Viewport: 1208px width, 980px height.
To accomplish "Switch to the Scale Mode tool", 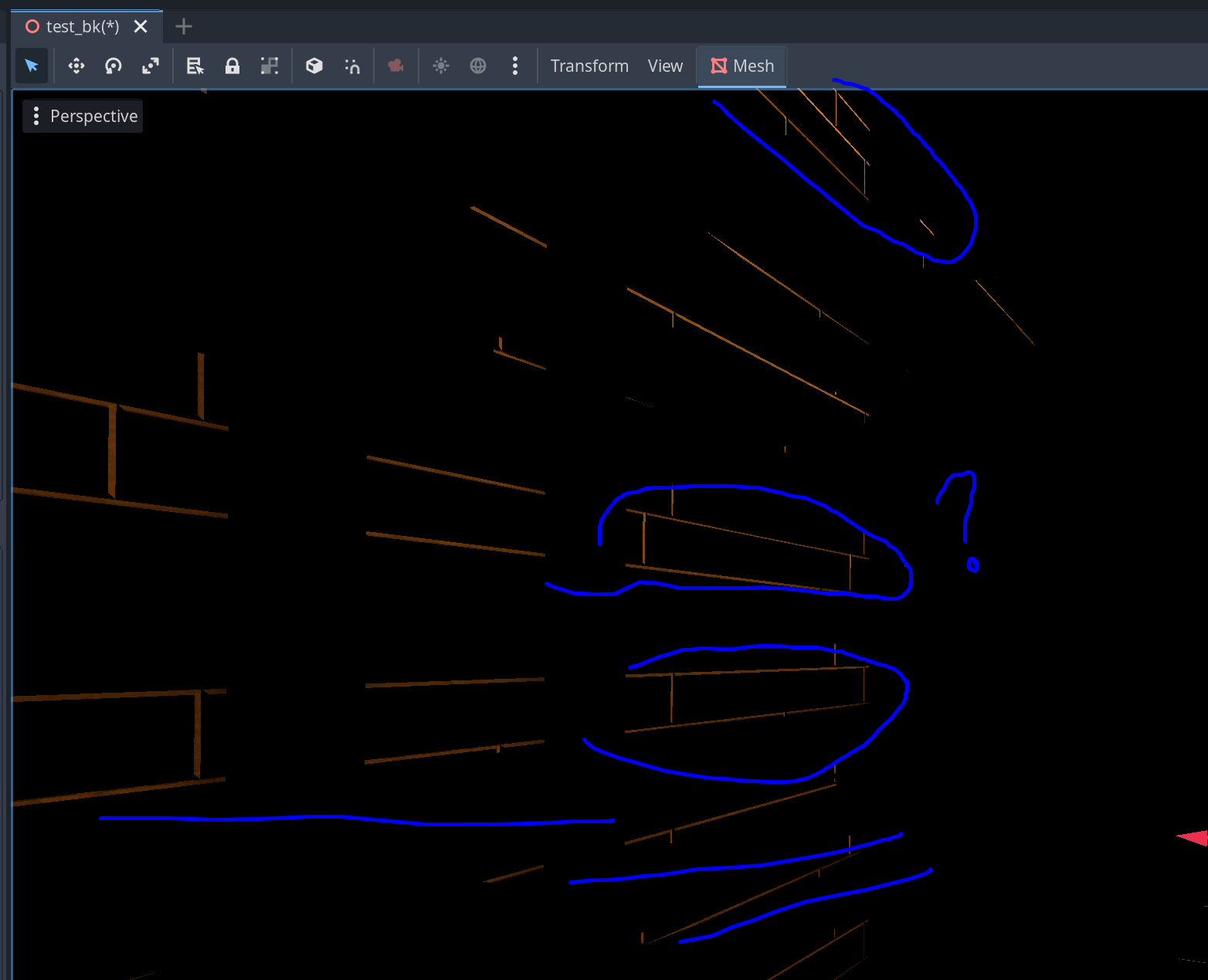I will pyautogui.click(x=151, y=66).
